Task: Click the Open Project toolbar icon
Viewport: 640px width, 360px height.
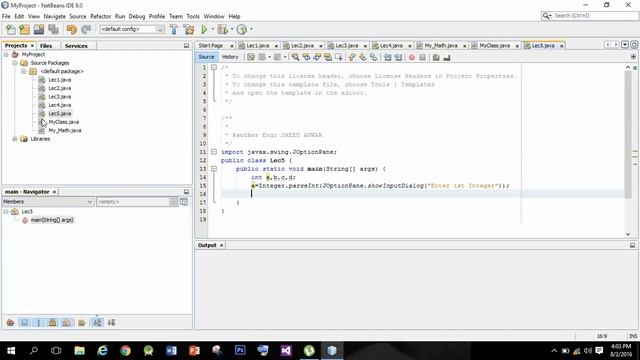Action: point(39,29)
